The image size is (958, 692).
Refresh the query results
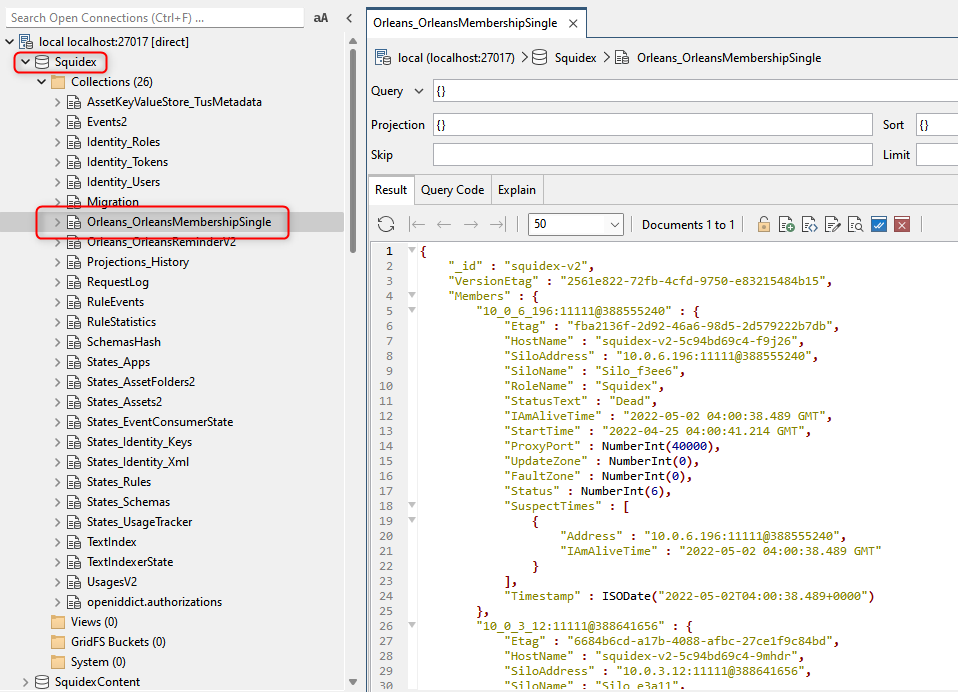click(386, 224)
